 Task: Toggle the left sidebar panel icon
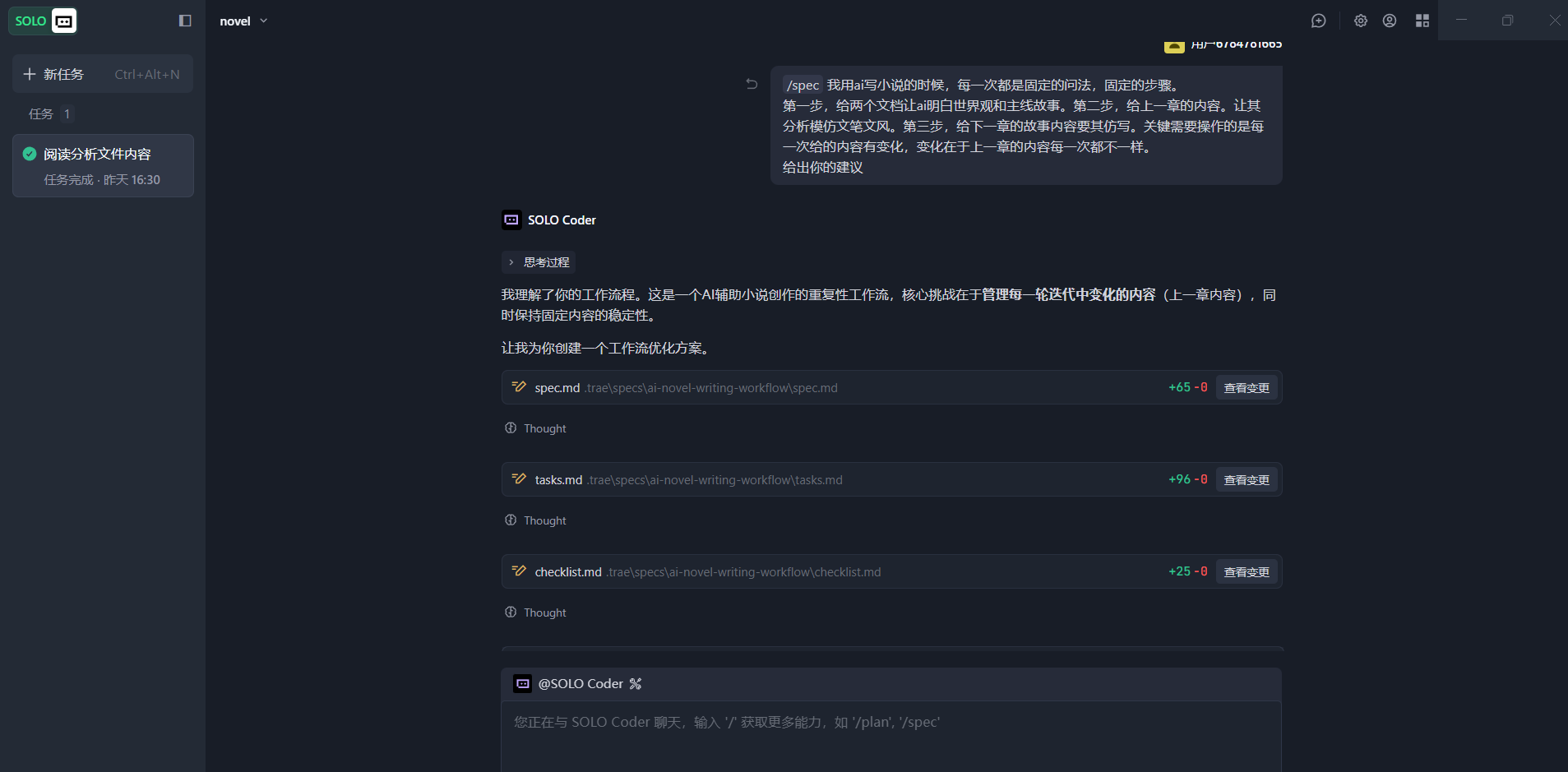(185, 21)
